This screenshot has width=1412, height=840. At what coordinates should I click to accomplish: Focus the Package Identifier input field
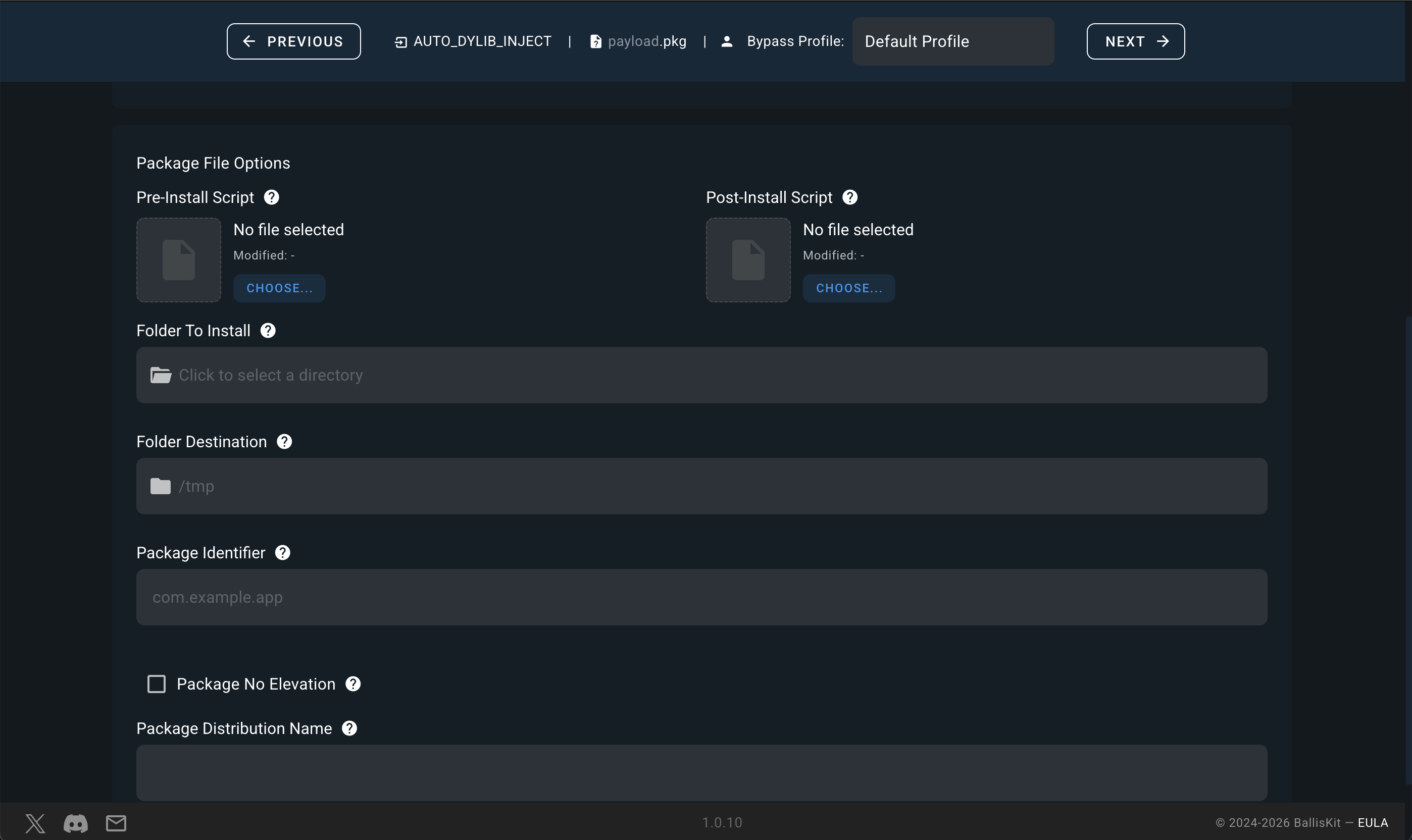coord(701,597)
